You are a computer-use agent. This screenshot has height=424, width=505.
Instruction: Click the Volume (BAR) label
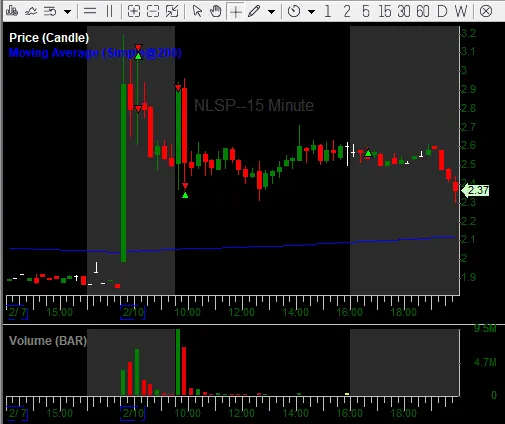pyautogui.click(x=48, y=341)
